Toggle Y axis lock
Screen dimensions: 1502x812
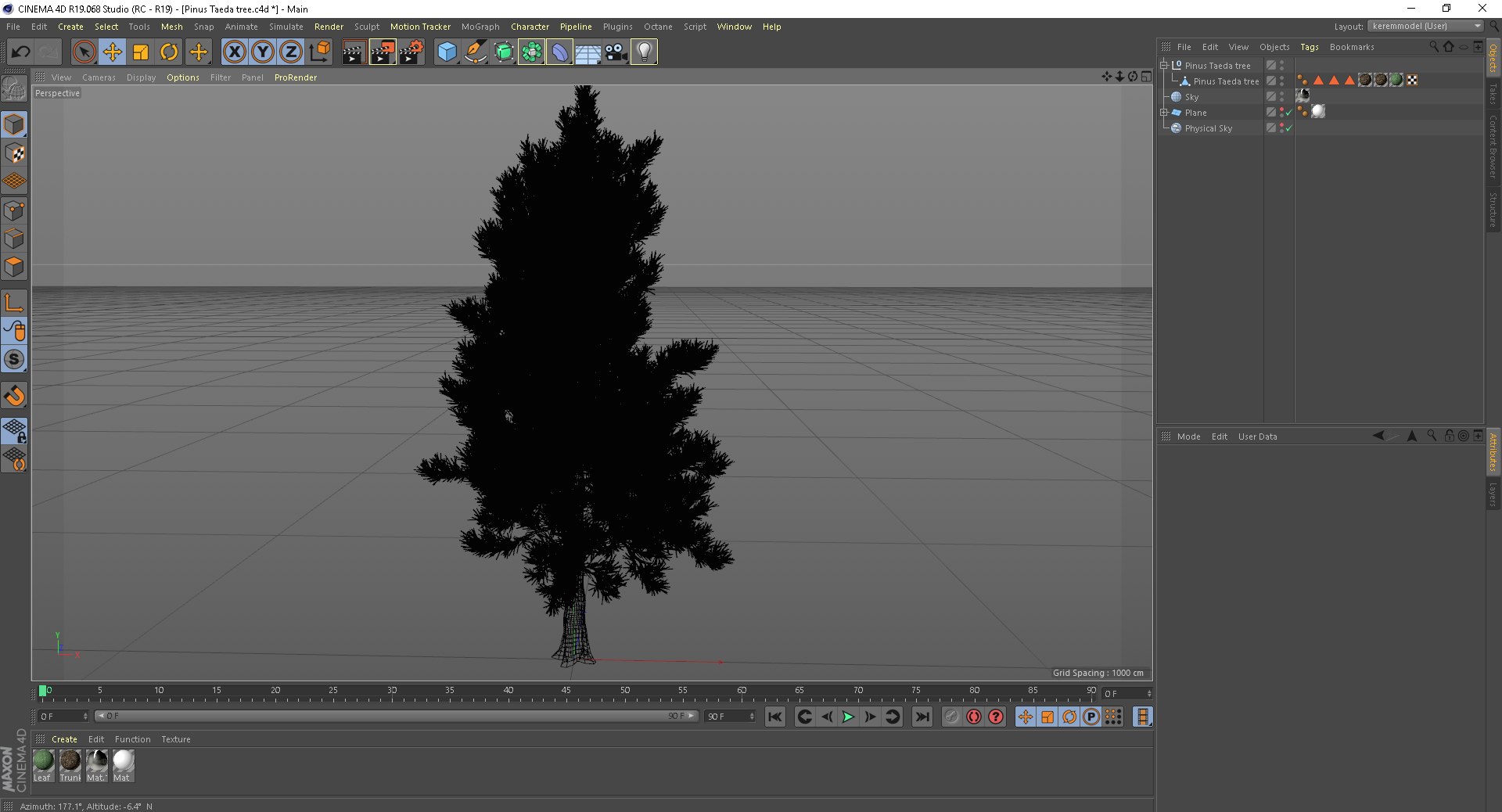(x=263, y=52)
